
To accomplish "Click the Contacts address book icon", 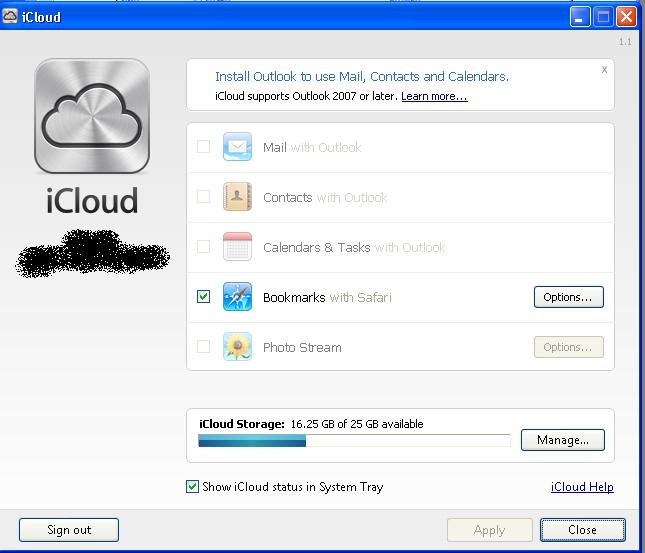I will [x=237, y=197].
